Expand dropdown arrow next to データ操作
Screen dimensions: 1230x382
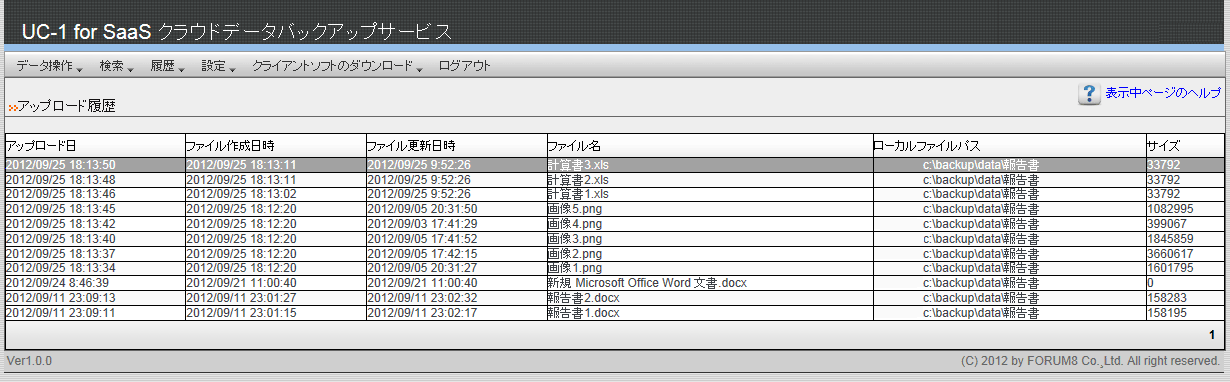point(79,69)
